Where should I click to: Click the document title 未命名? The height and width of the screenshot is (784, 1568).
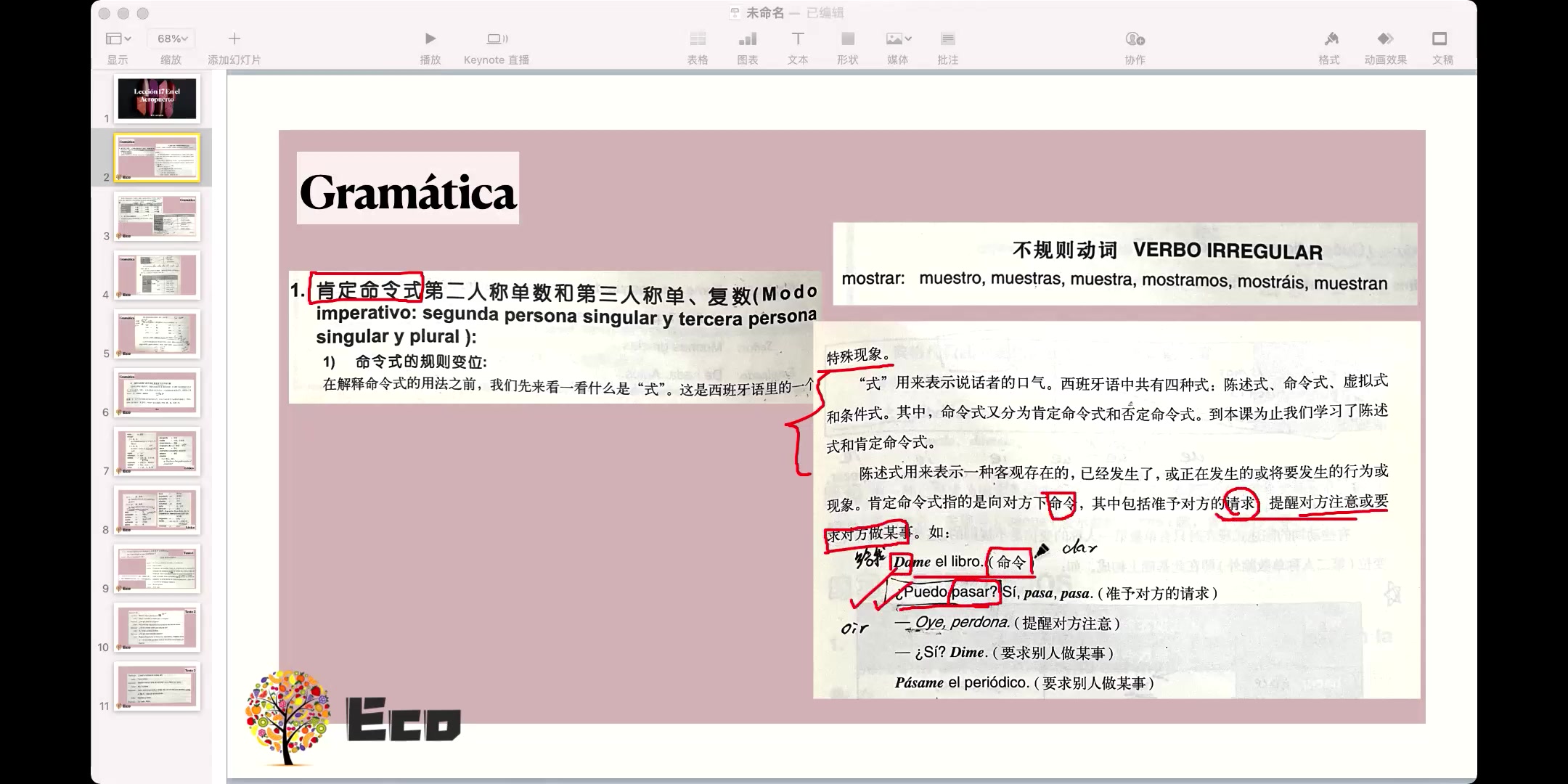point(765,13)
